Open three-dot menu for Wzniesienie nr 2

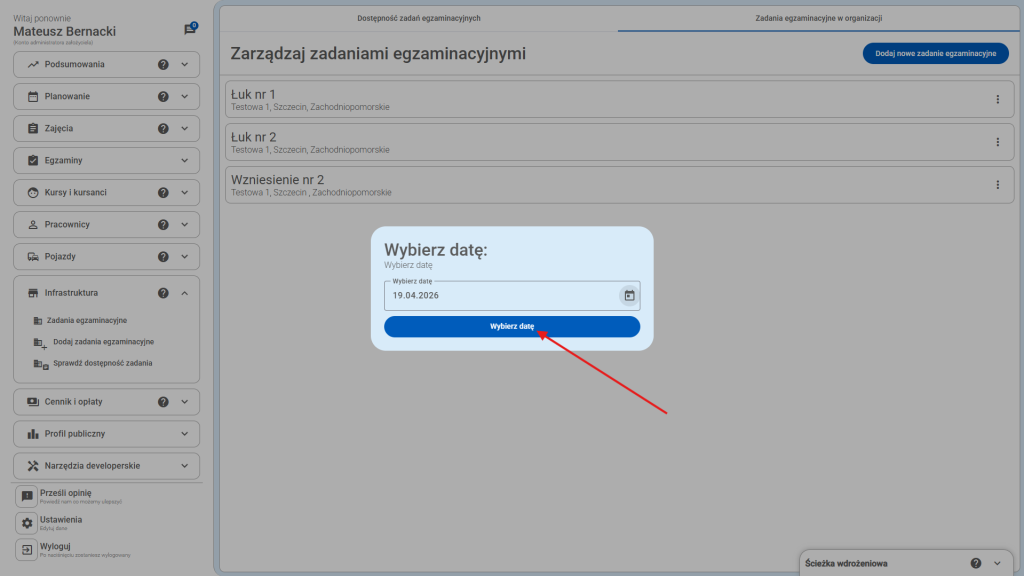pos(997,185)
